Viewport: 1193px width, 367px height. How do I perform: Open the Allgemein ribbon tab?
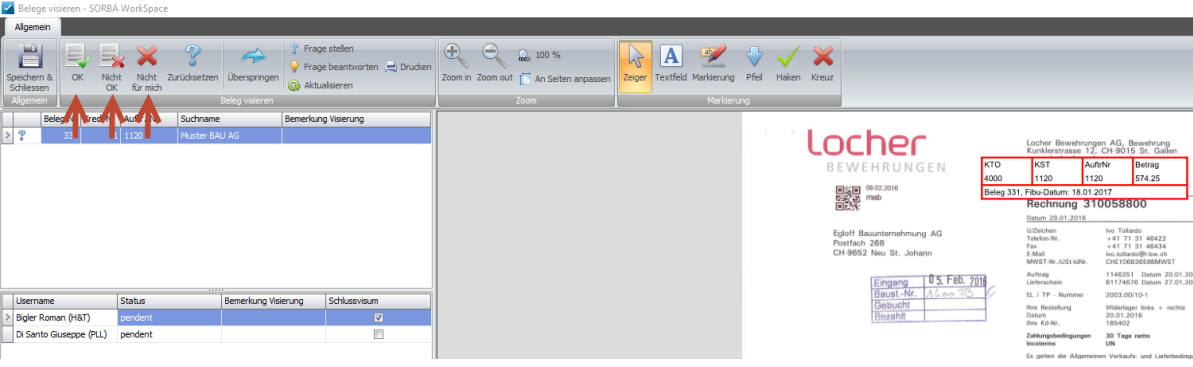(x=33, y=26)
